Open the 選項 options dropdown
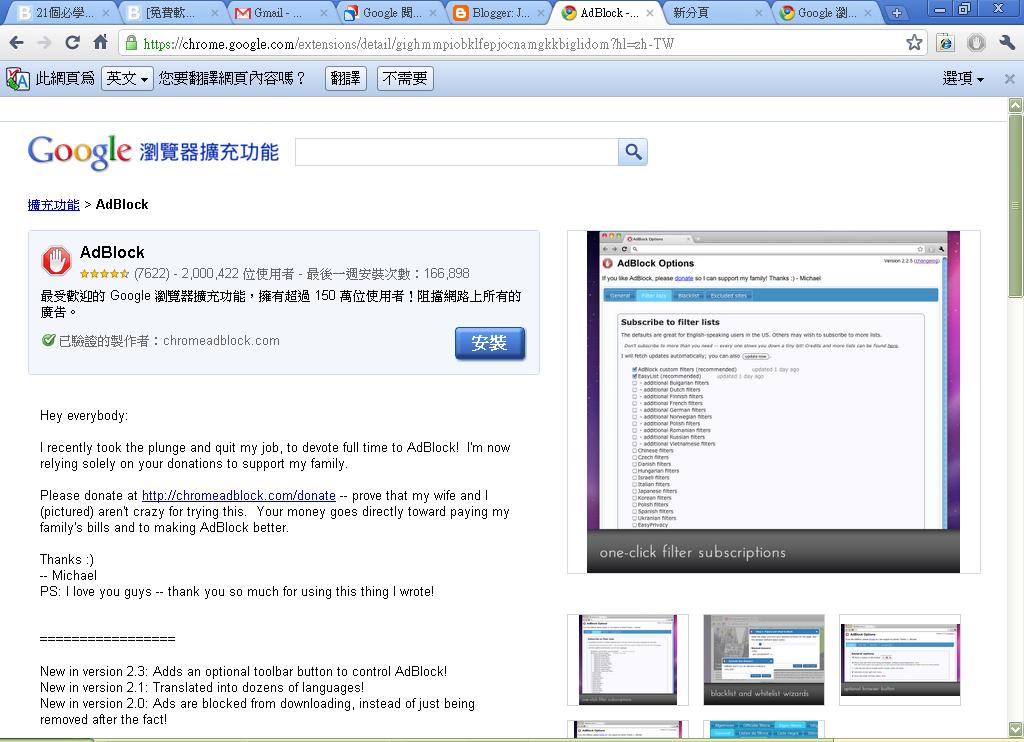This screenshot has height=742, width=1024. pos(963,78)
